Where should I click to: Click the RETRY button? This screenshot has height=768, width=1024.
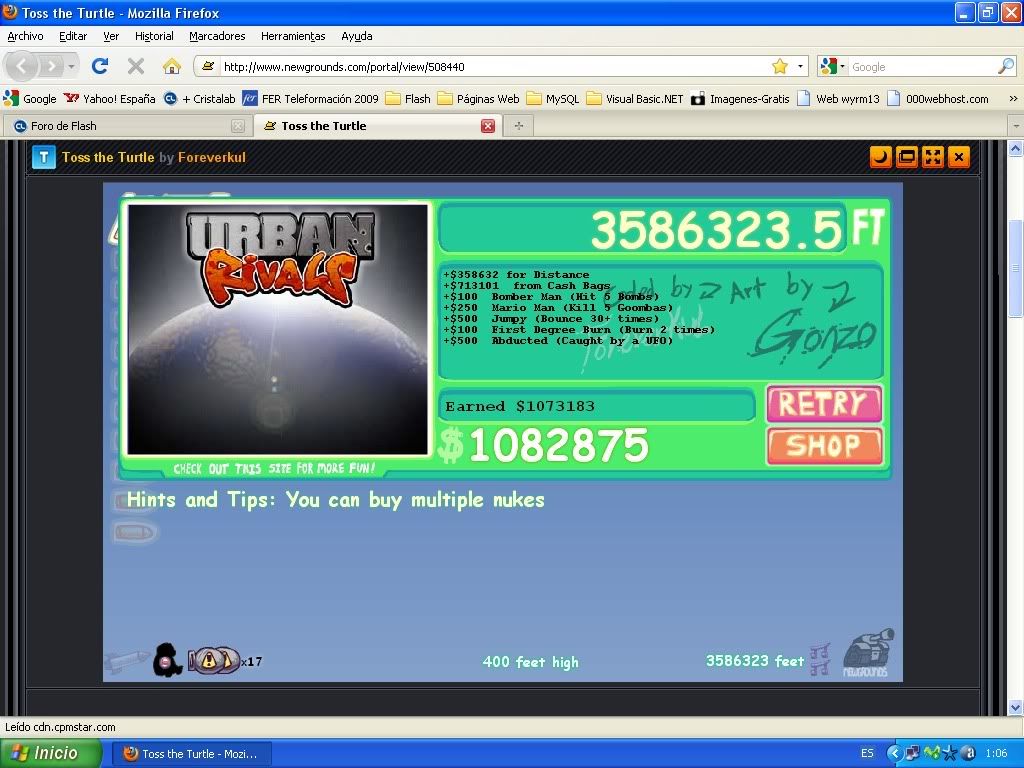[824, 404]
